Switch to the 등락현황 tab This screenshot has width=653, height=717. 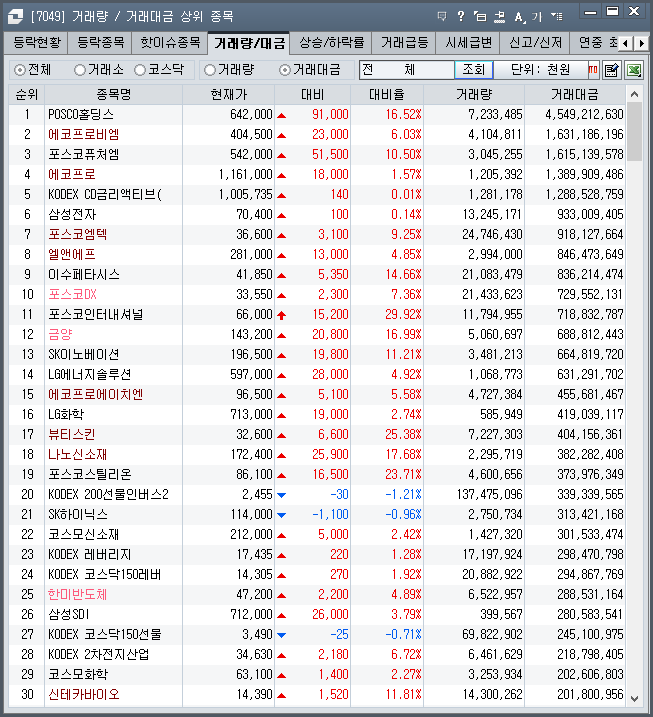pos(36,43)
